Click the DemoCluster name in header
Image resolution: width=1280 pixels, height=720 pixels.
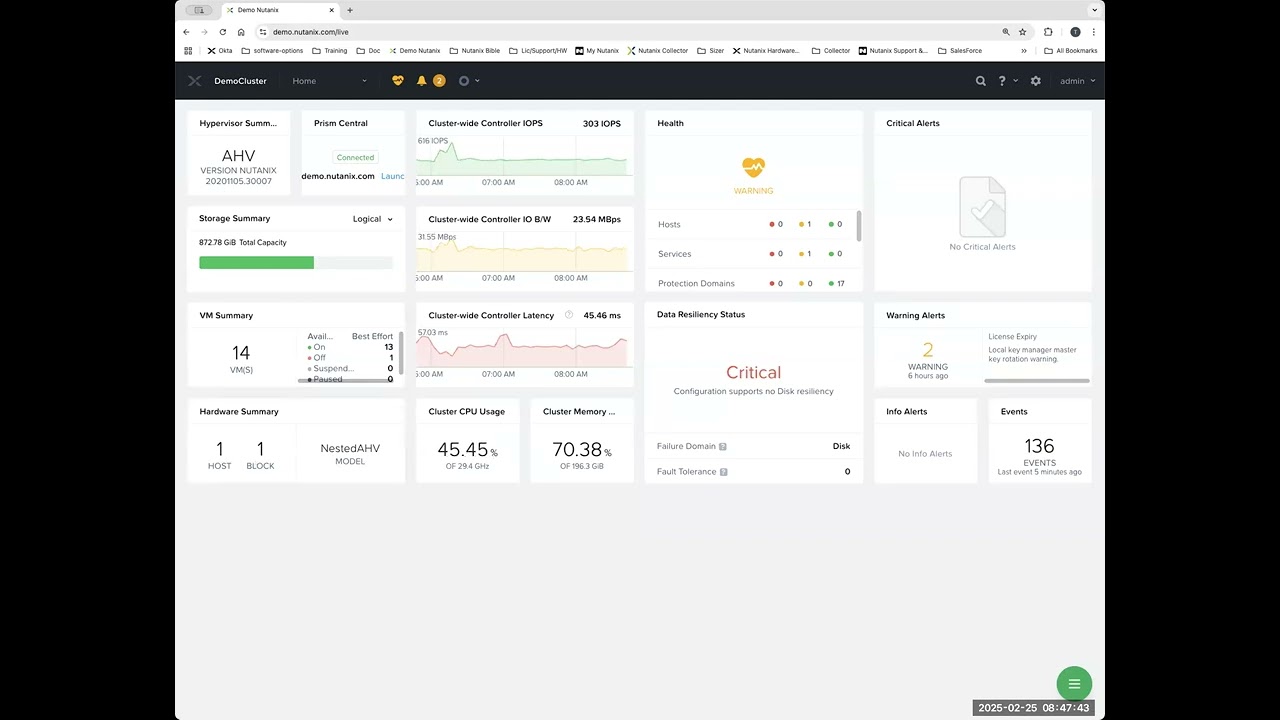tap(240, 81)
